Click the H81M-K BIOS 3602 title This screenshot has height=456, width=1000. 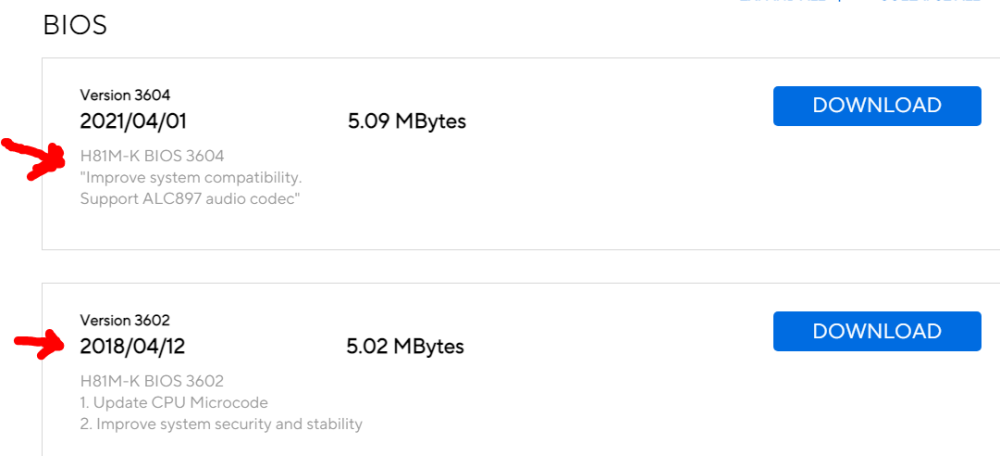tap(152, 381)
